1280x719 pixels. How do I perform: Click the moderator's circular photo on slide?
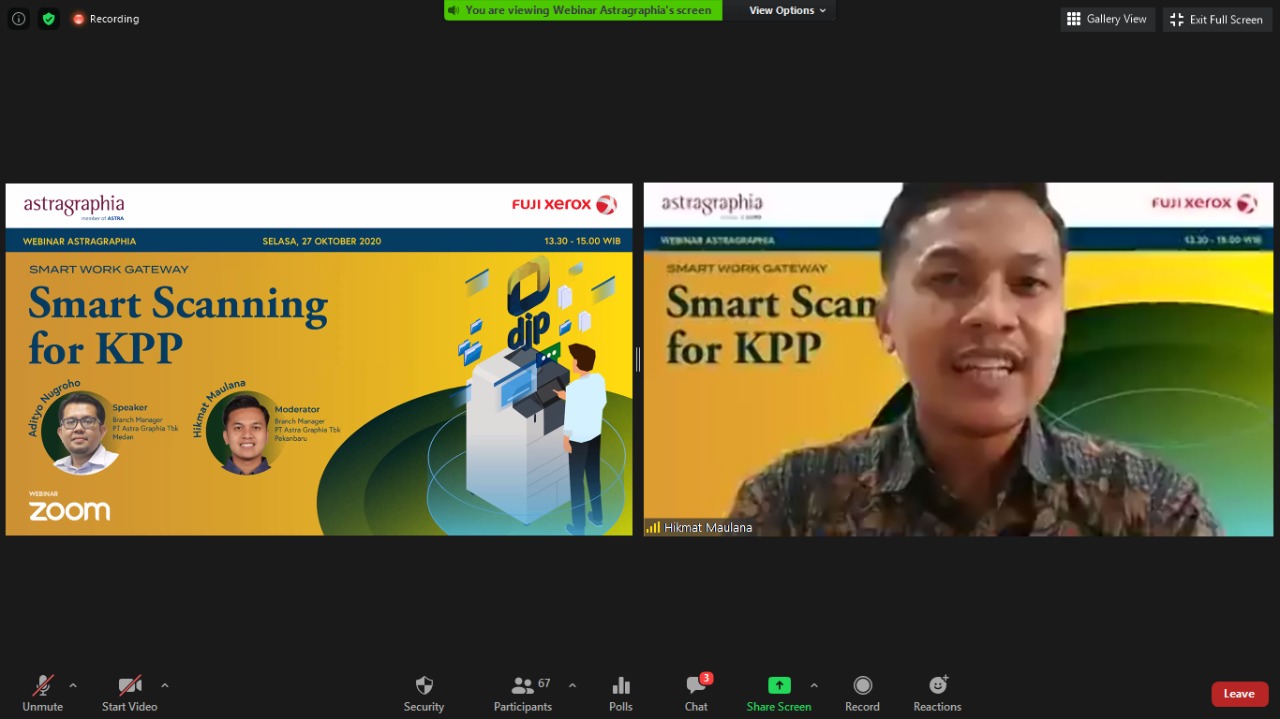pos(245,433)
